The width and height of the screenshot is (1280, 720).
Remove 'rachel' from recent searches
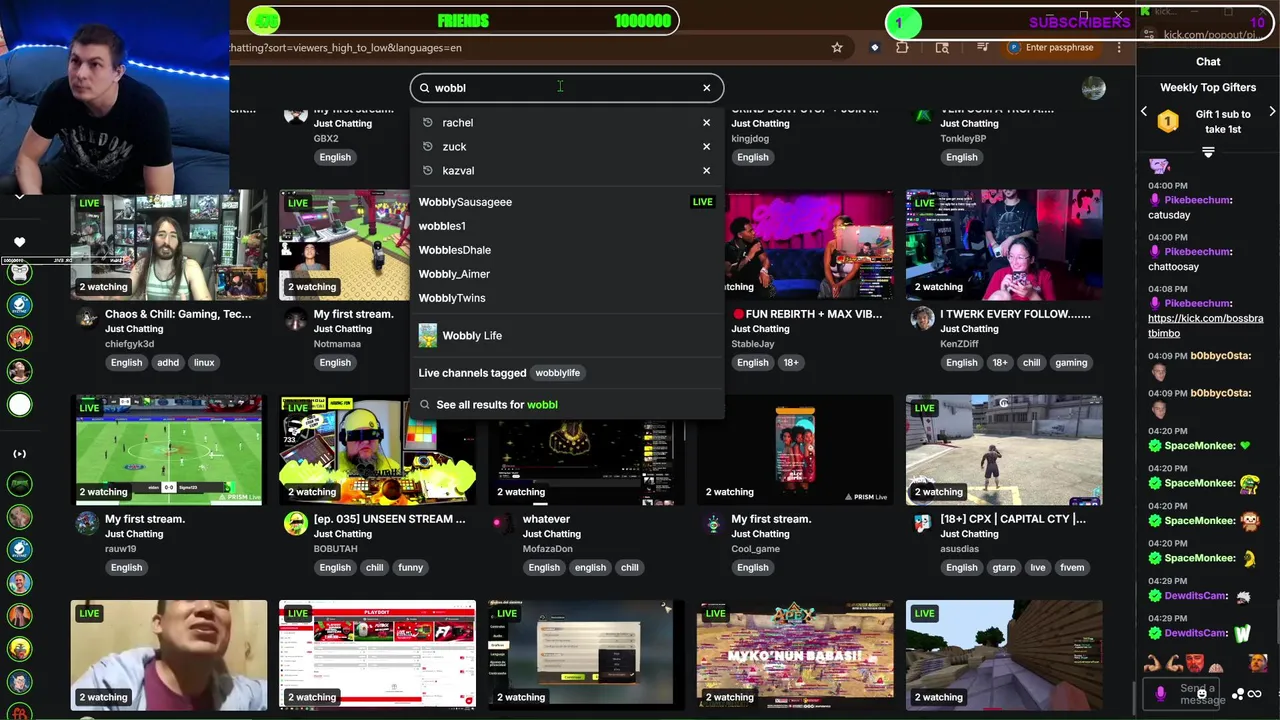pos(706,123)
